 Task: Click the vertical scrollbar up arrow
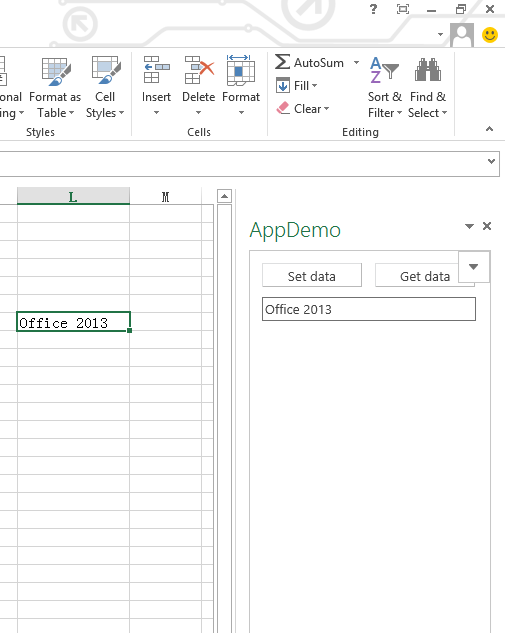pos(224,196)
